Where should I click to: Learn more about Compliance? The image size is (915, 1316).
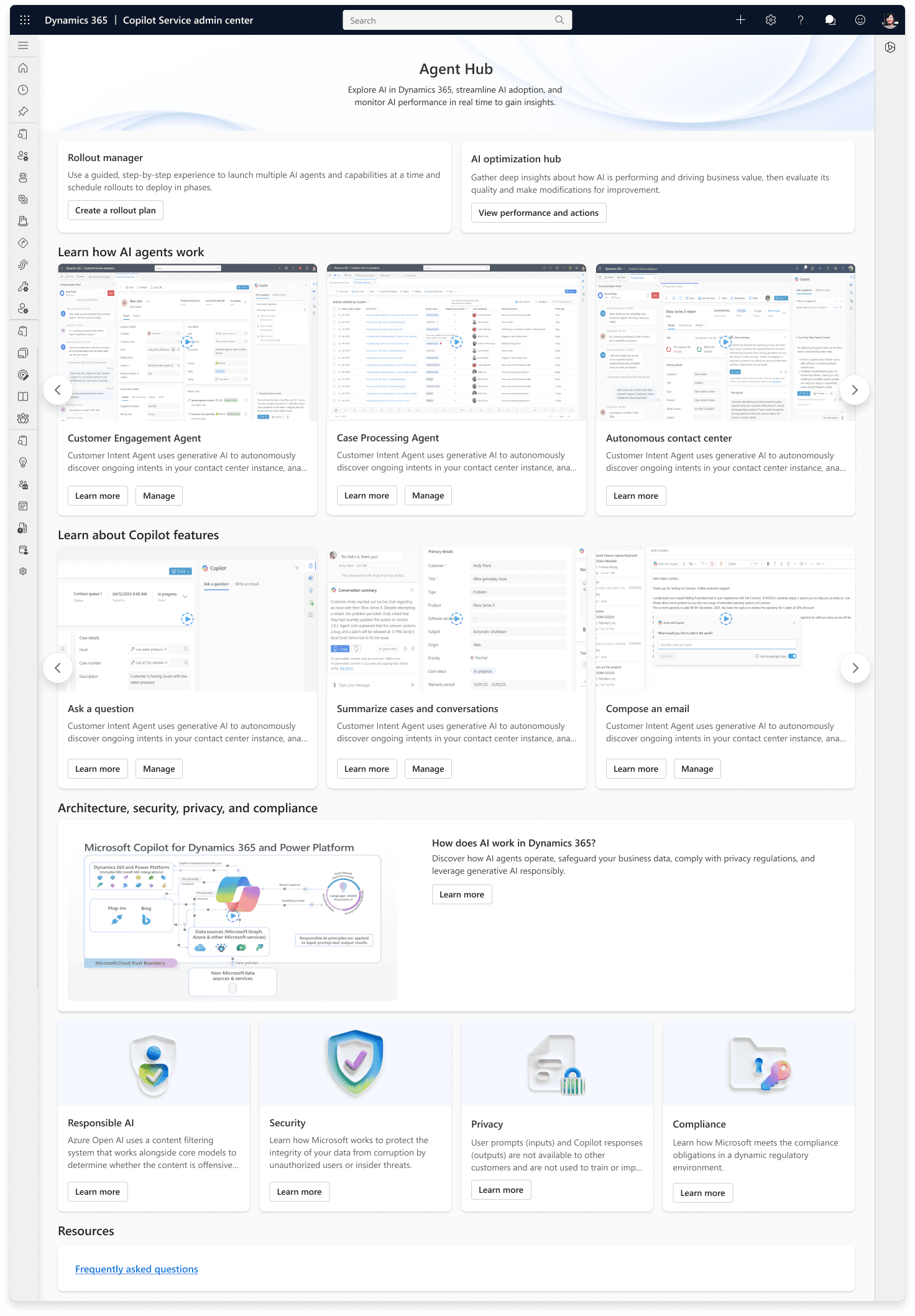(702, 1193)
